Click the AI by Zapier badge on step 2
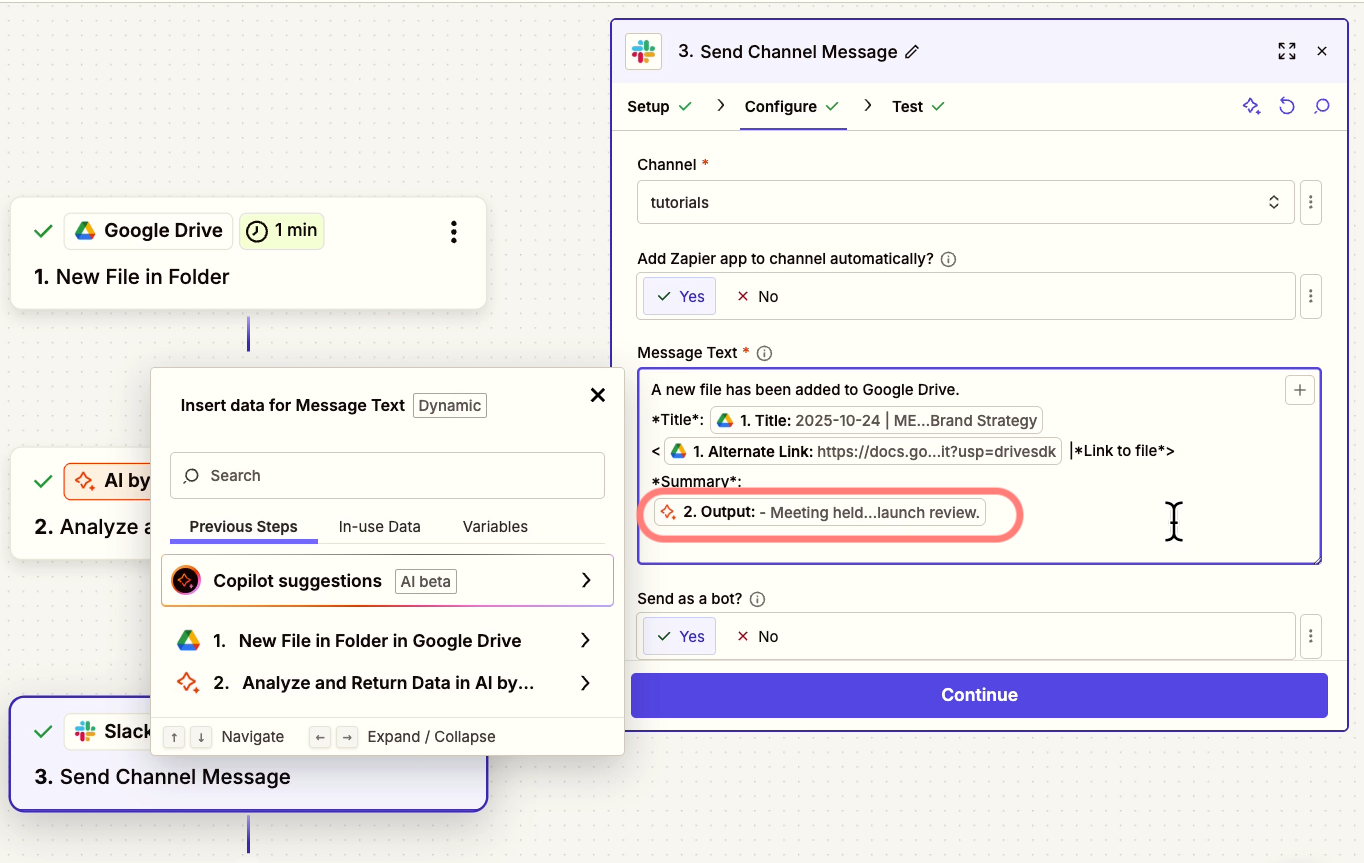The width and height of the screenshot is (1364, 863). click(108, 481)
